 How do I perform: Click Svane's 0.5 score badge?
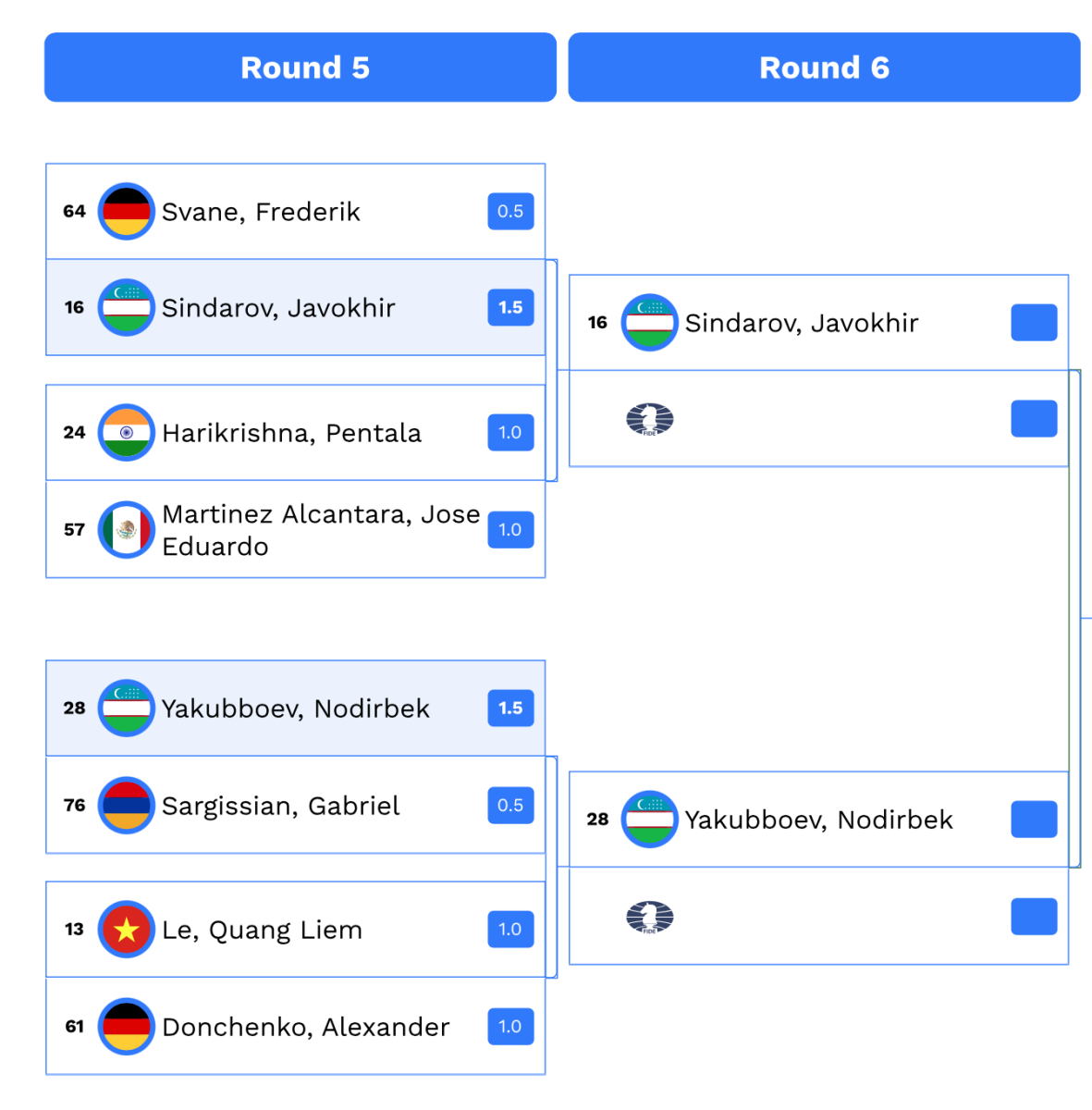(x=510, y=212)
